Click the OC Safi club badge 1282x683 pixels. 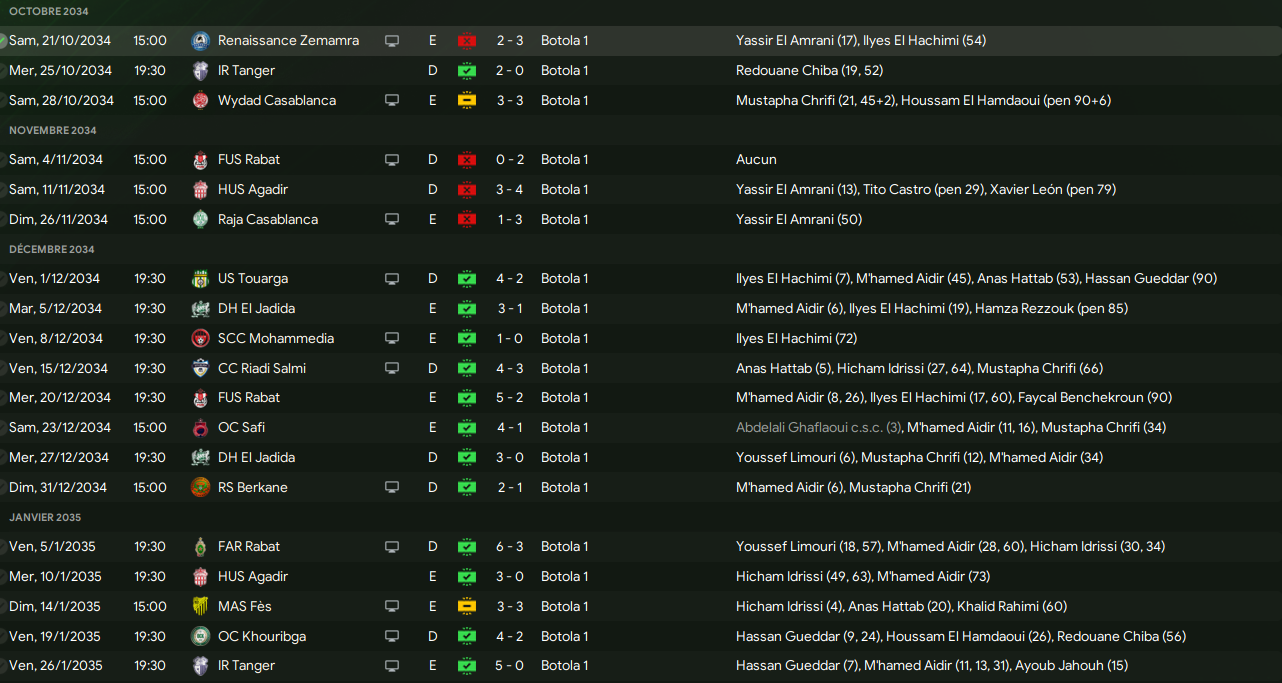click(201, 428)
